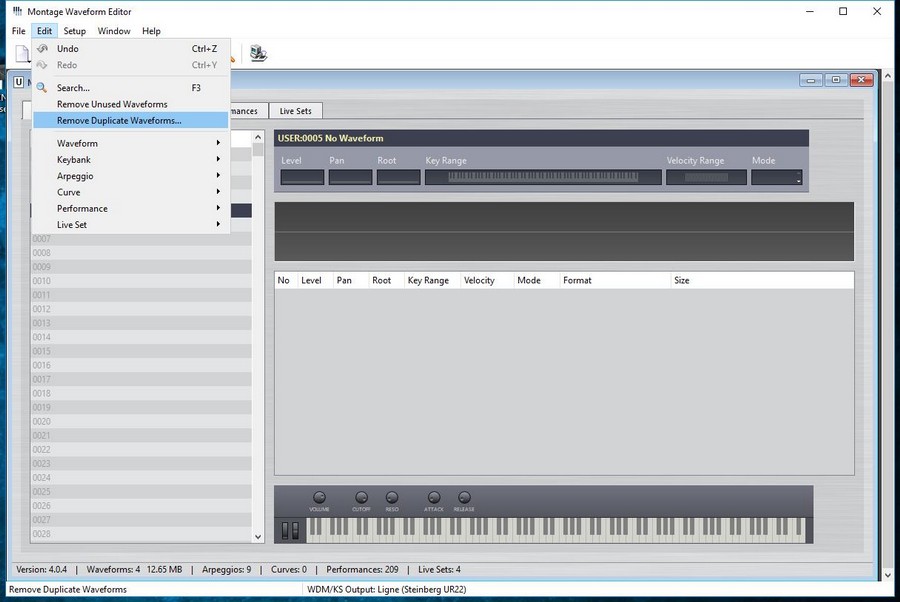
Task: Select Remove Duplicate Waveforms menu entry
Action: coord(119,120)
